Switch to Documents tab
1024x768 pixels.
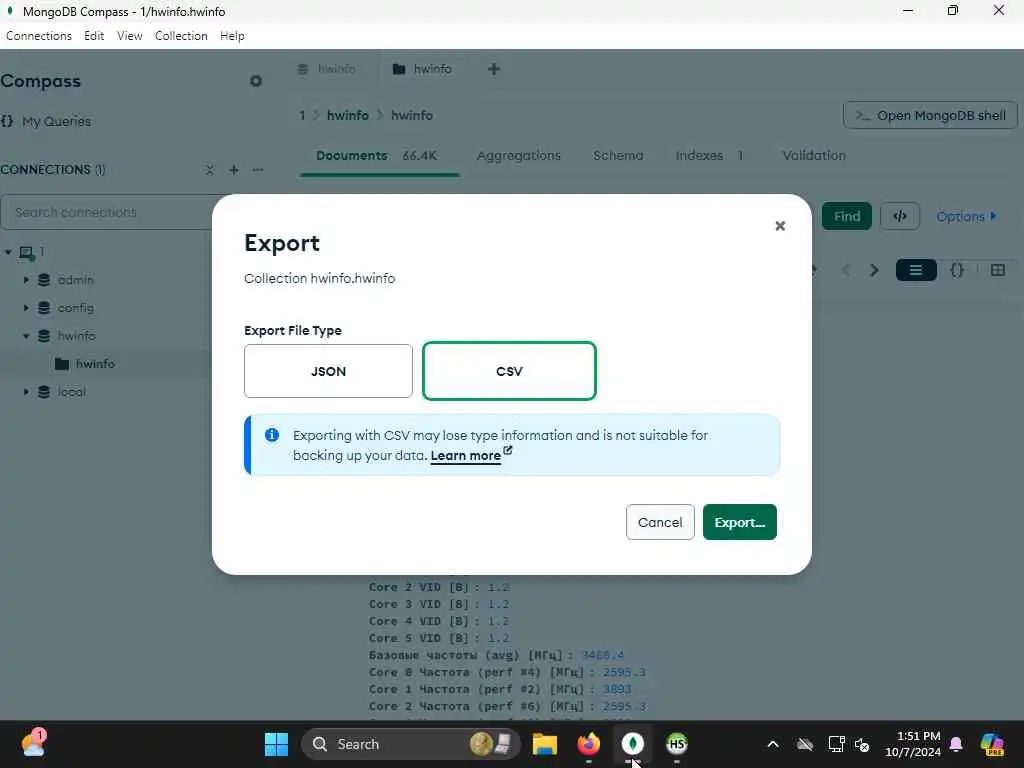pos(377,156)
